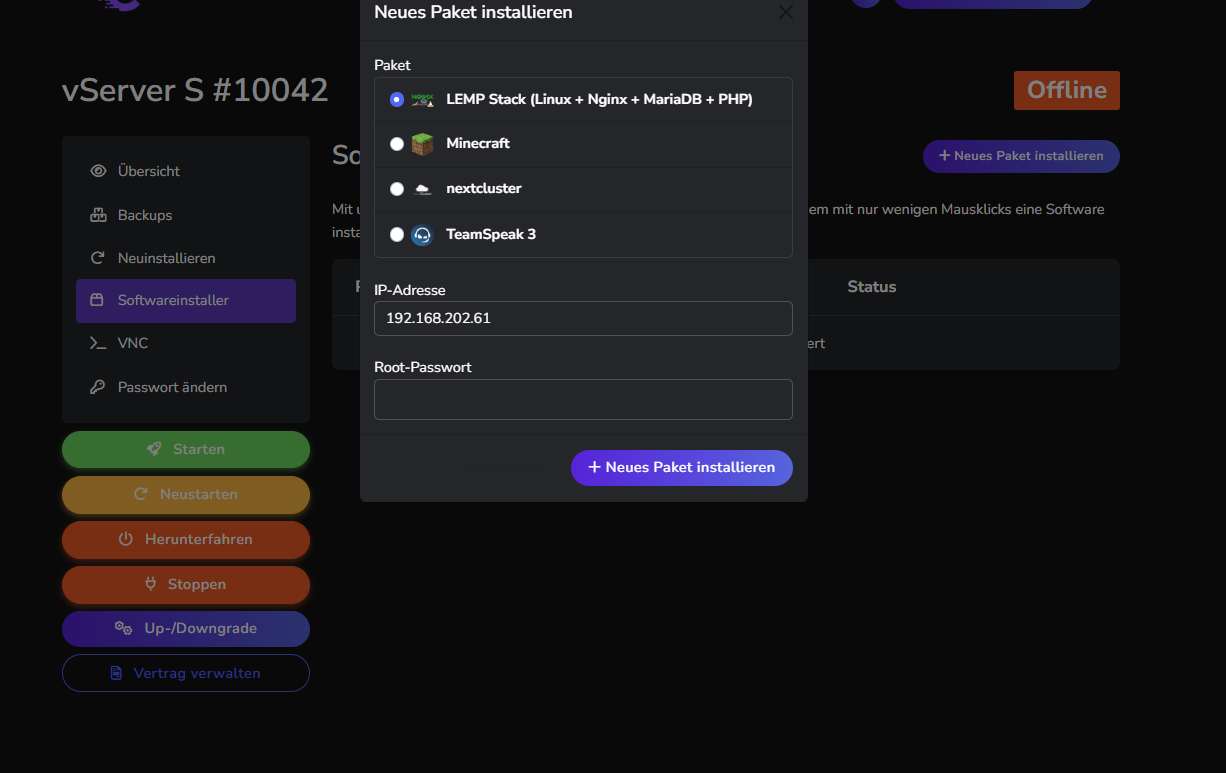Close the Neues Paket installieren dialog
This screenshot has height=773, width=1226.
point(786,13)
